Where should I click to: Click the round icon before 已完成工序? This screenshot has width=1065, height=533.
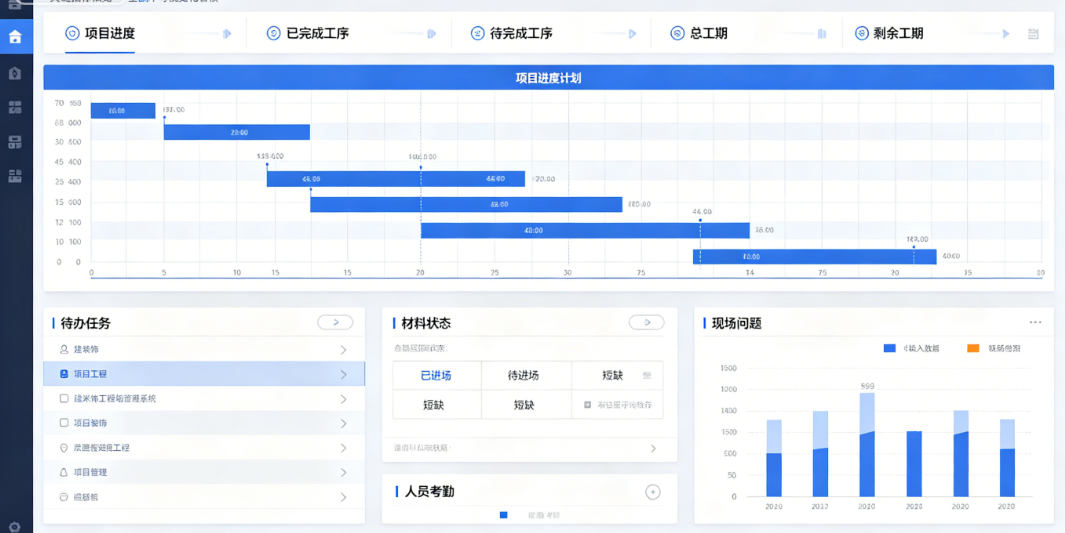[274, 33]
